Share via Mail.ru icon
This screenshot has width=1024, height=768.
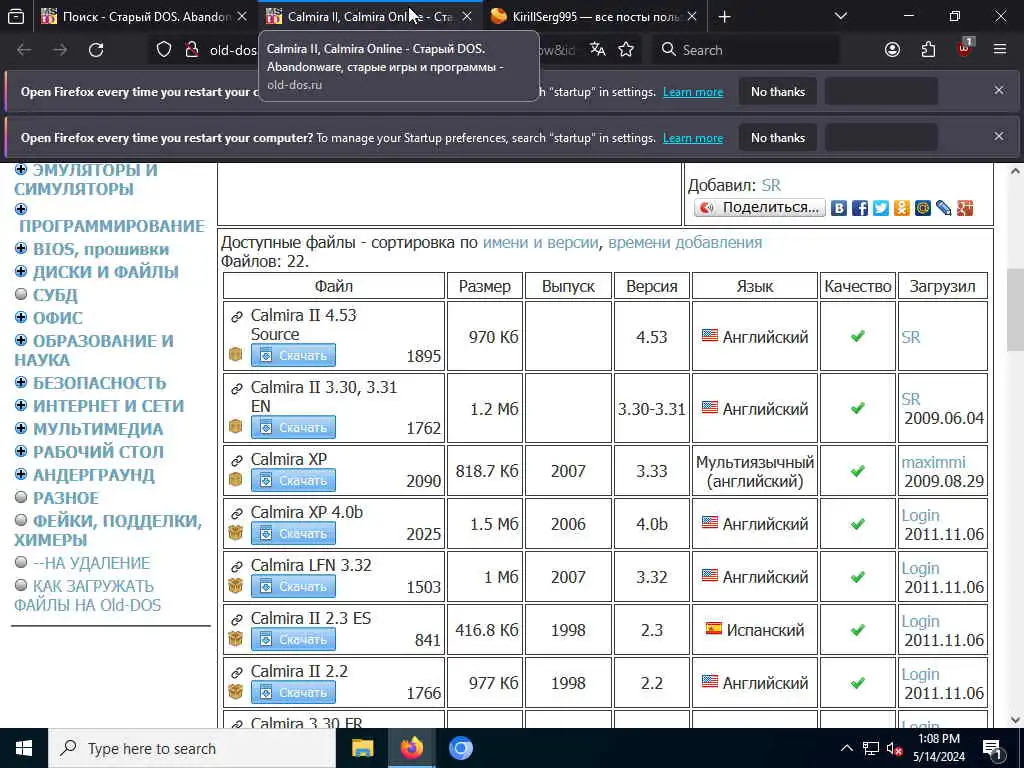pos(922,208)
